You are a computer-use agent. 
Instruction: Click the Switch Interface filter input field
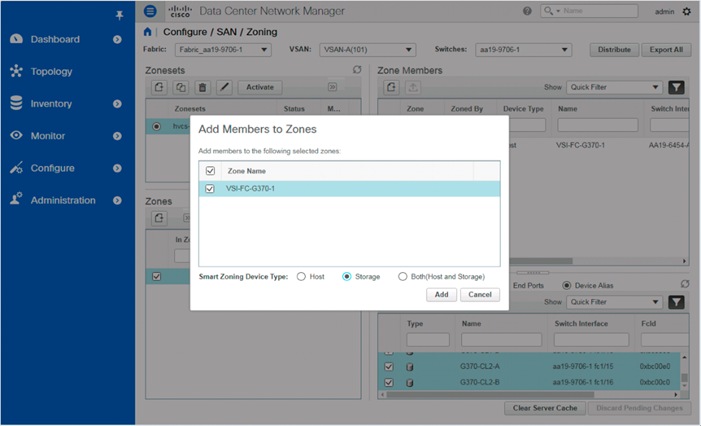tap(591, 340)
